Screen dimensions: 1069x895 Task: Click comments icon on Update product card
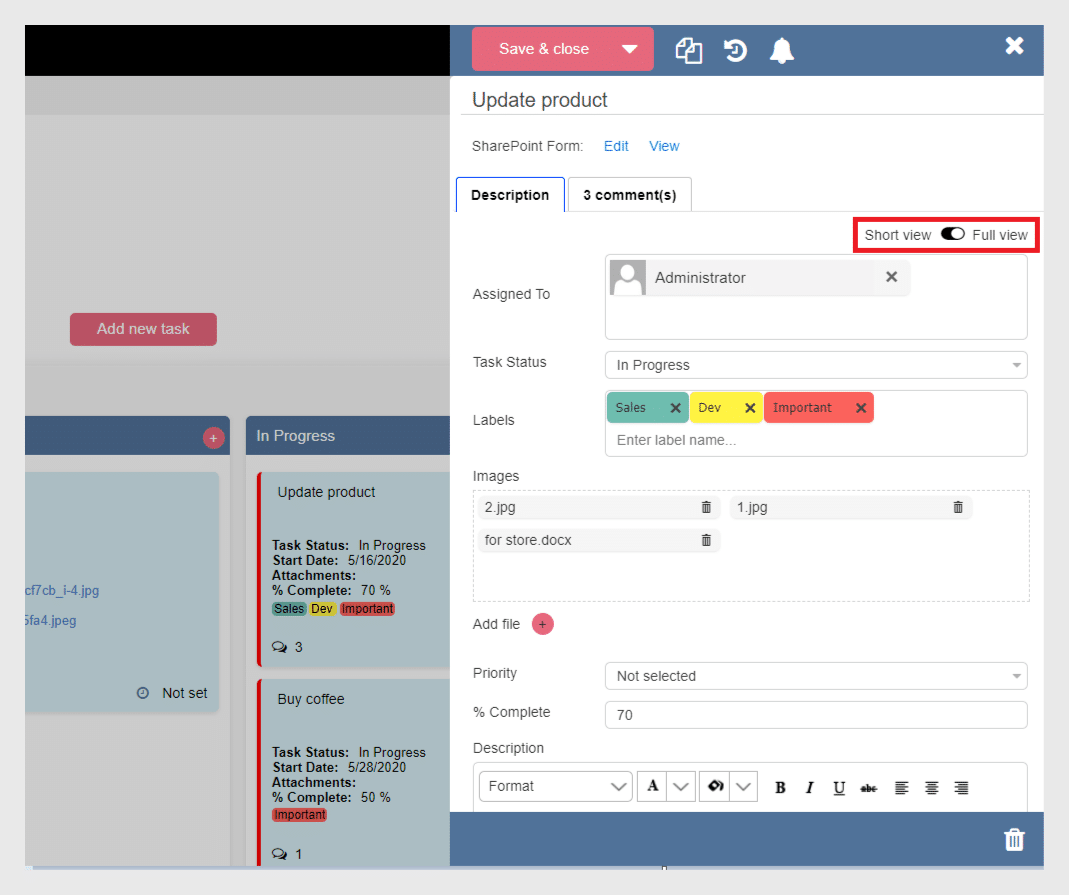coord(279,647)
